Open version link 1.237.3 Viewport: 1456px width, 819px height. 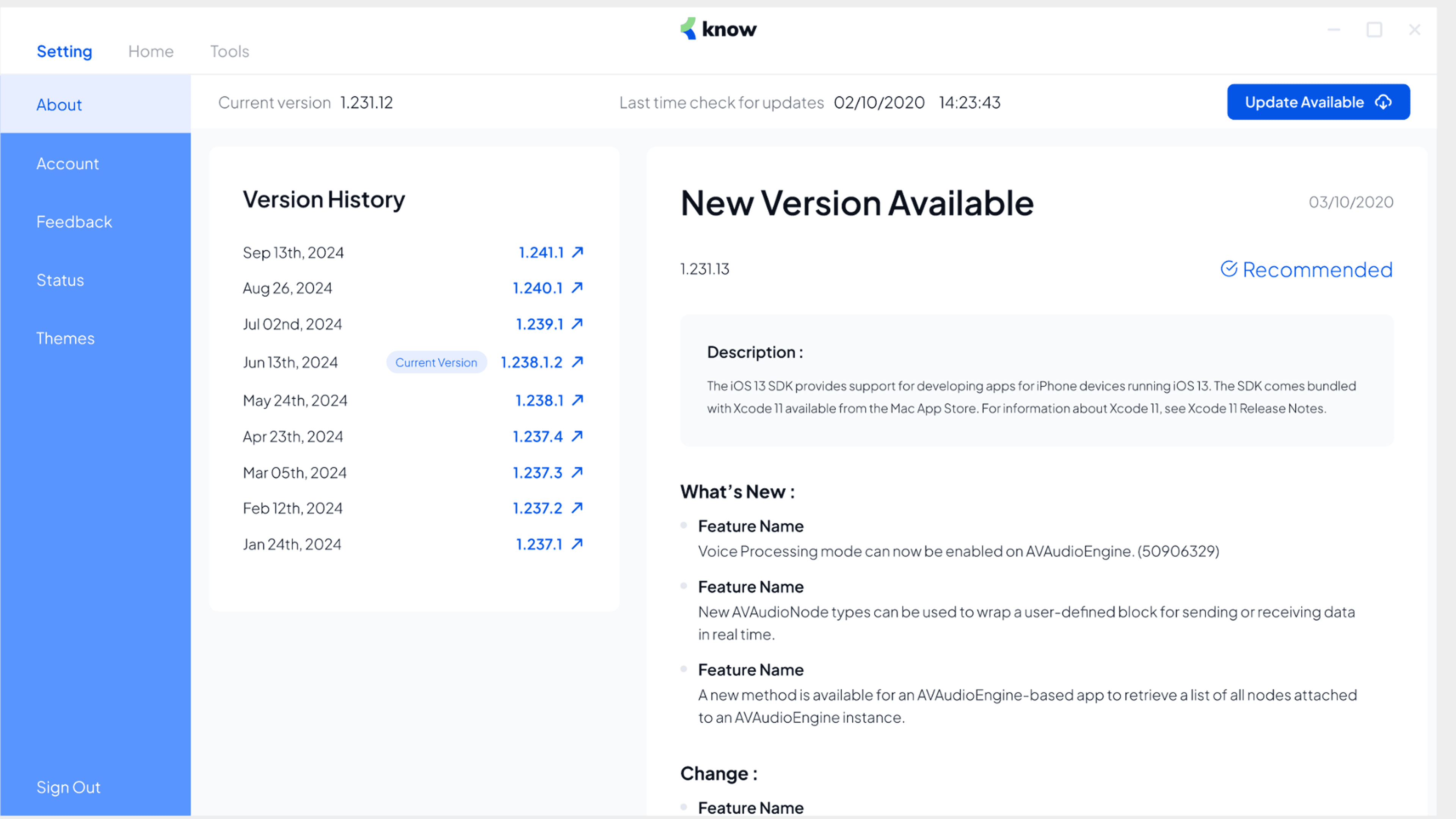[x=538, y=473]
